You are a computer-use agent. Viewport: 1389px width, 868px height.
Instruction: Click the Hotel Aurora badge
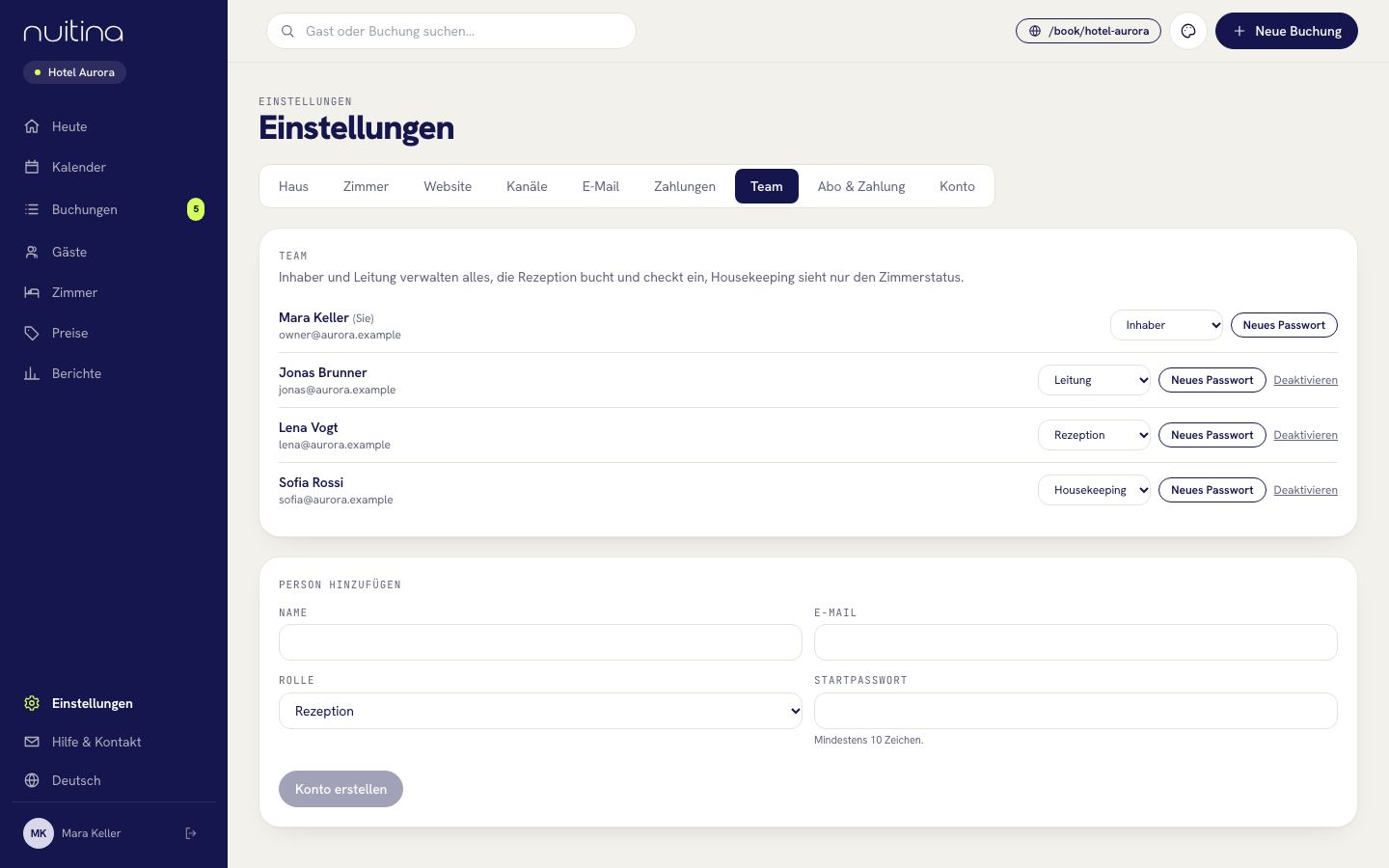pos(74,72)
